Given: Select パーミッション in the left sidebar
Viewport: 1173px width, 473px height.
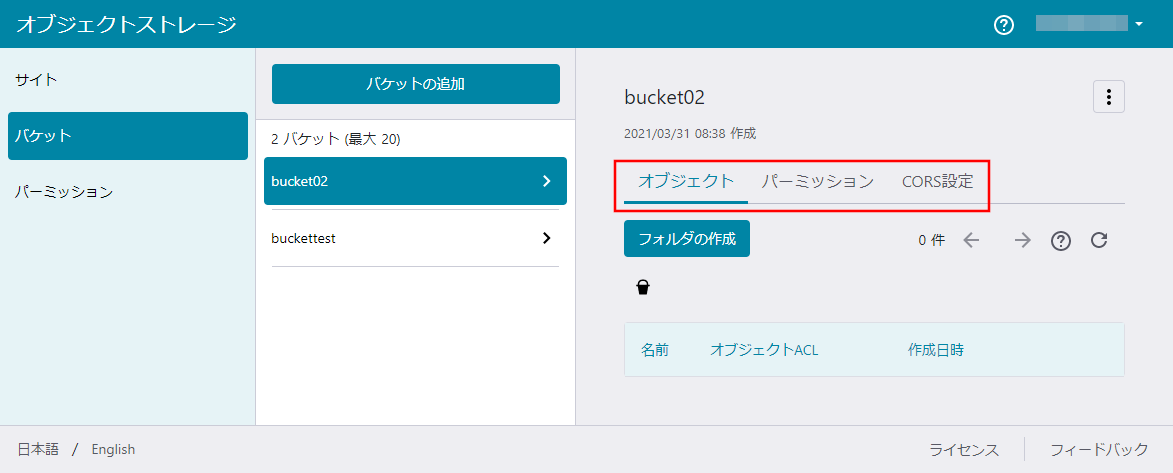Looking at the screenshot, I should click(x=64, y=192).
